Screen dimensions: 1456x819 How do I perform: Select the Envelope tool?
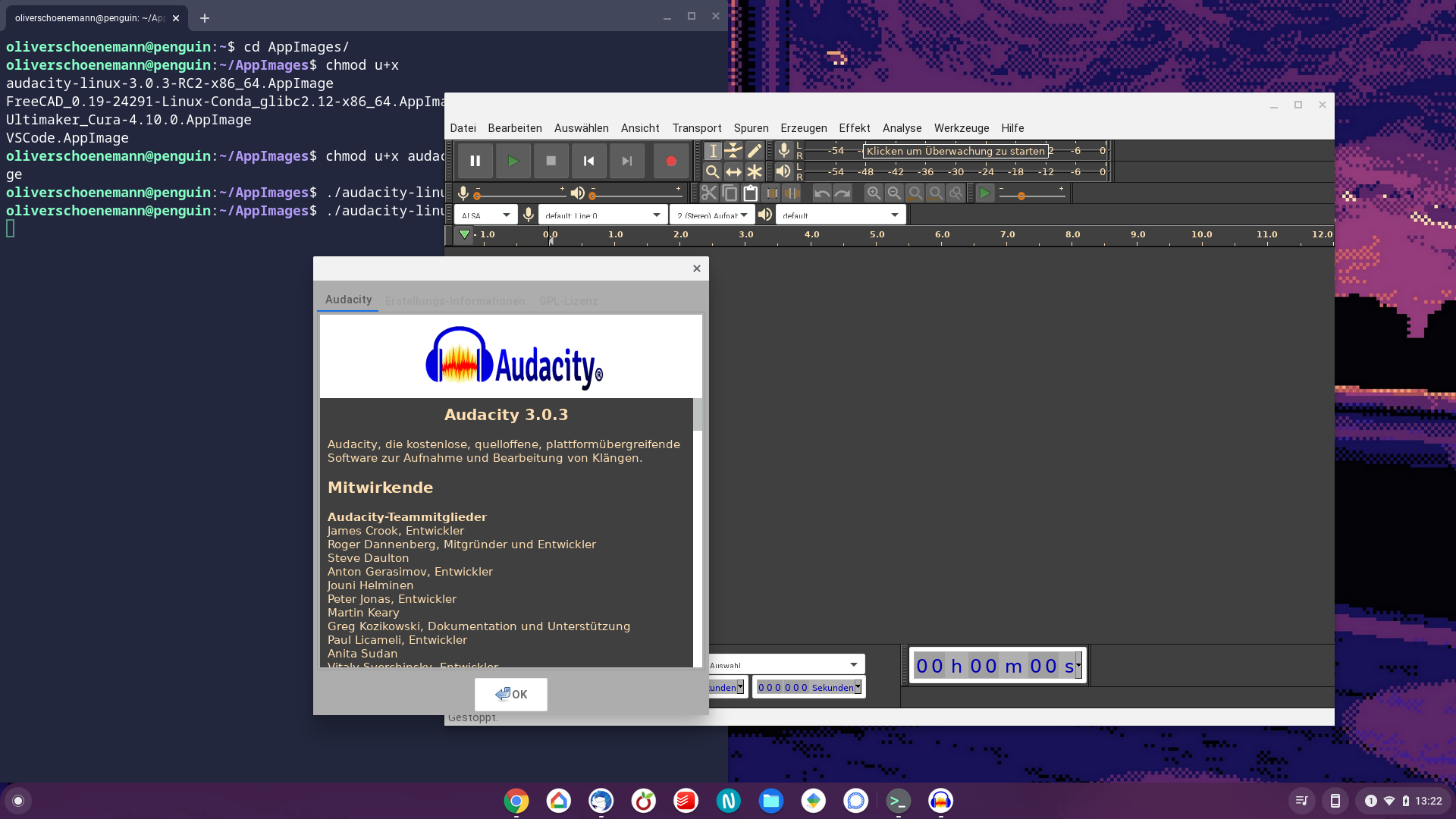click(x=733, y=151)
